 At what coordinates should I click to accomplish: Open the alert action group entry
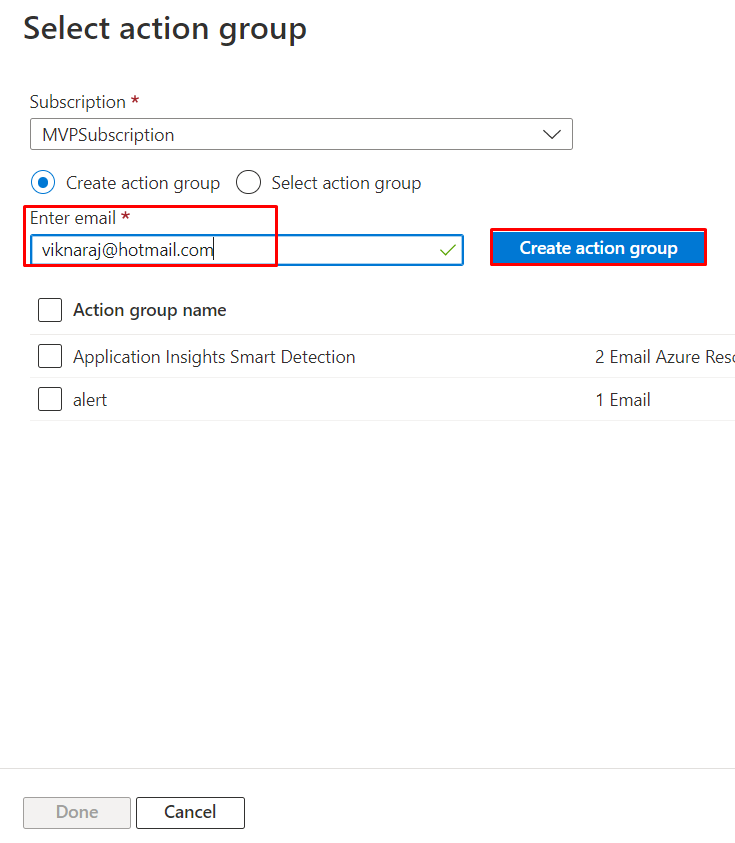(90, 399)
